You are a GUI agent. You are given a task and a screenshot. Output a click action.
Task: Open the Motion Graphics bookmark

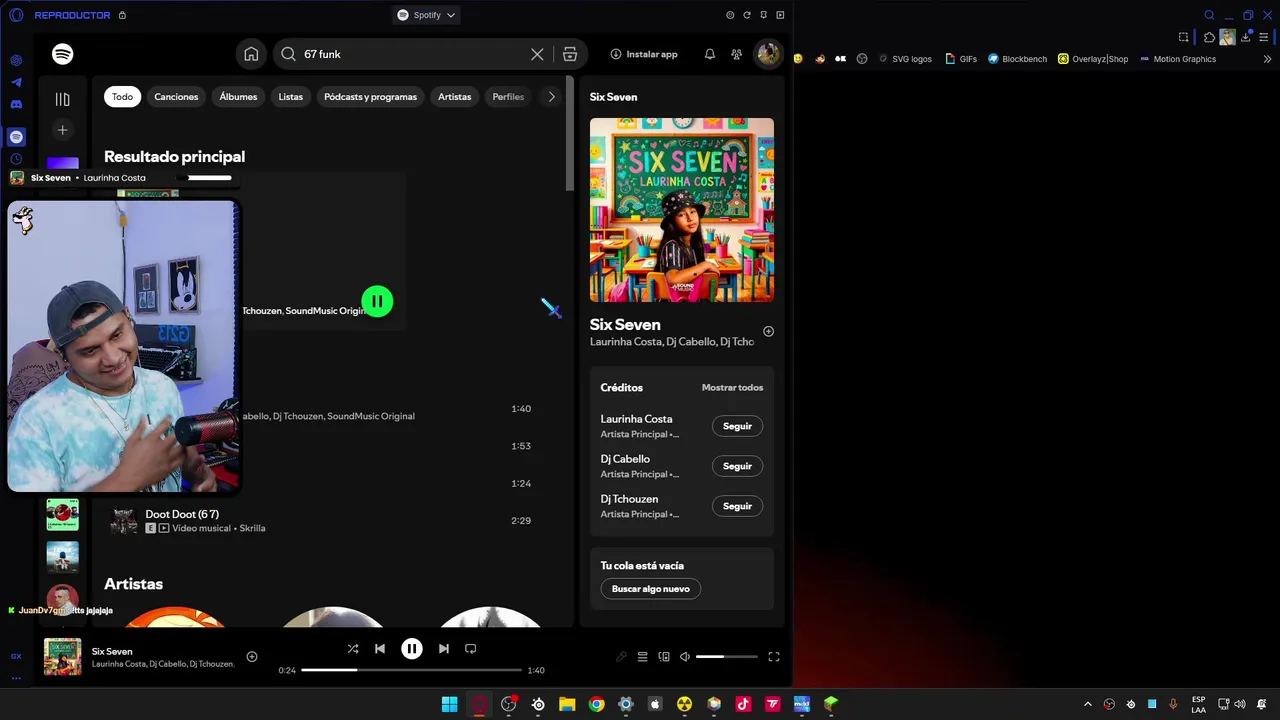tap(1178, 59)
